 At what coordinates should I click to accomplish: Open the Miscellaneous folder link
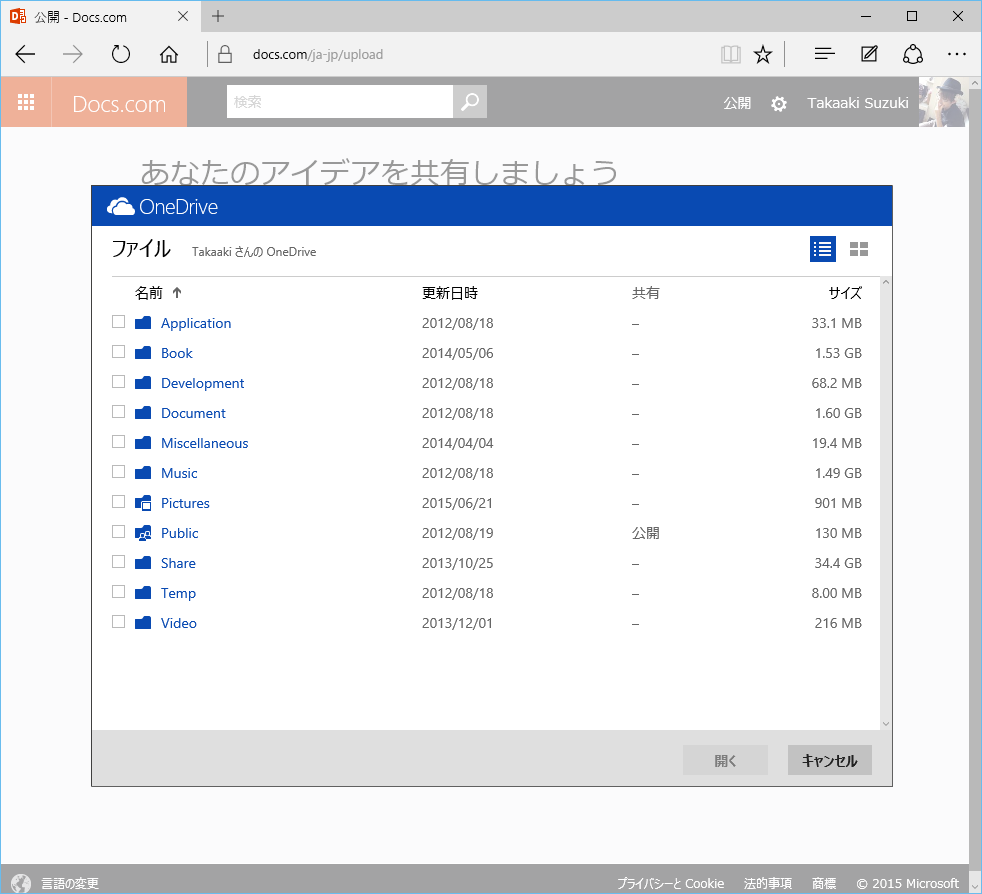tap(204, 443)
